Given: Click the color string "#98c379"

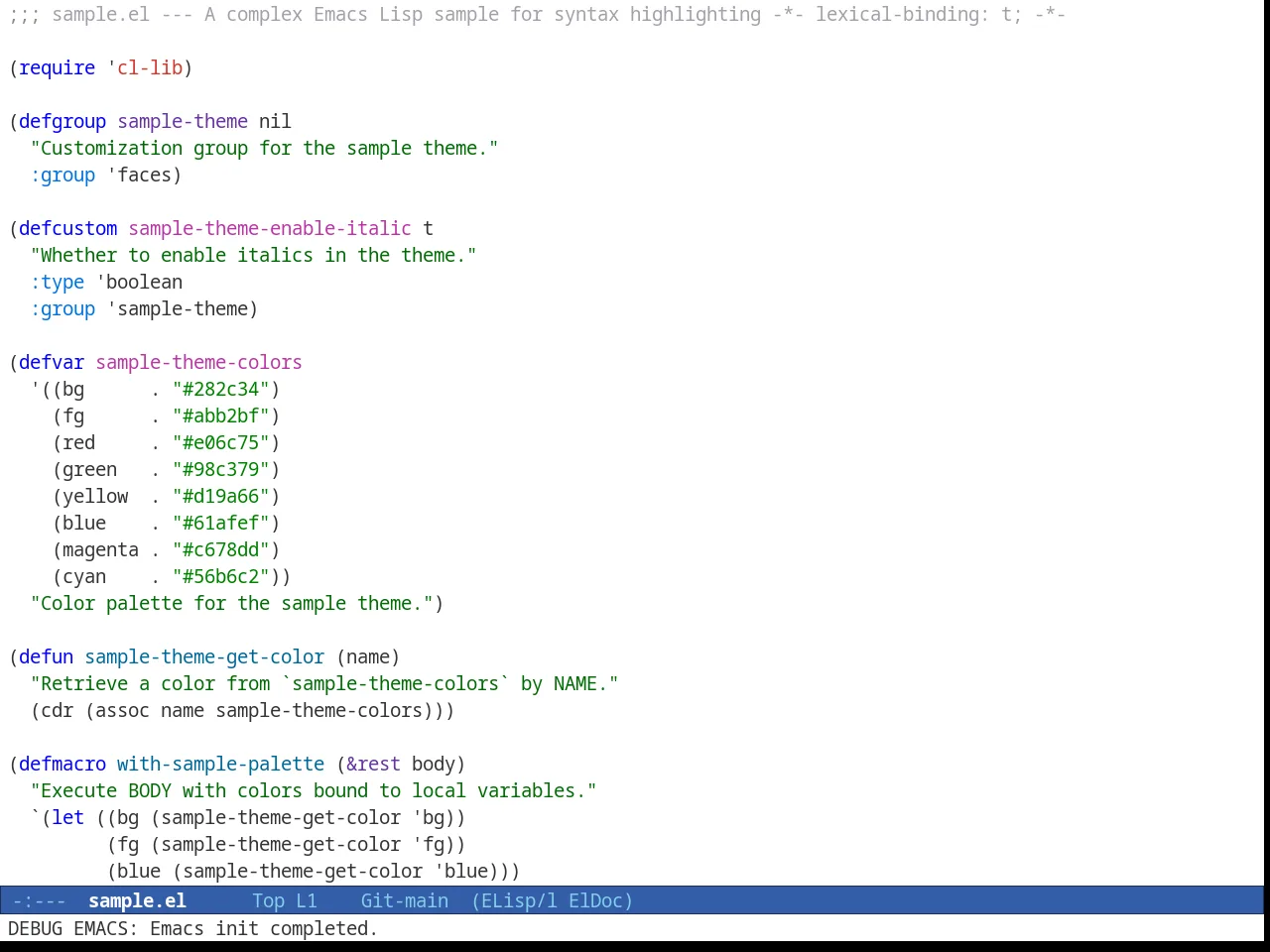Looking at the screenshot, I should pyautogui.click(x=221, y=469).
